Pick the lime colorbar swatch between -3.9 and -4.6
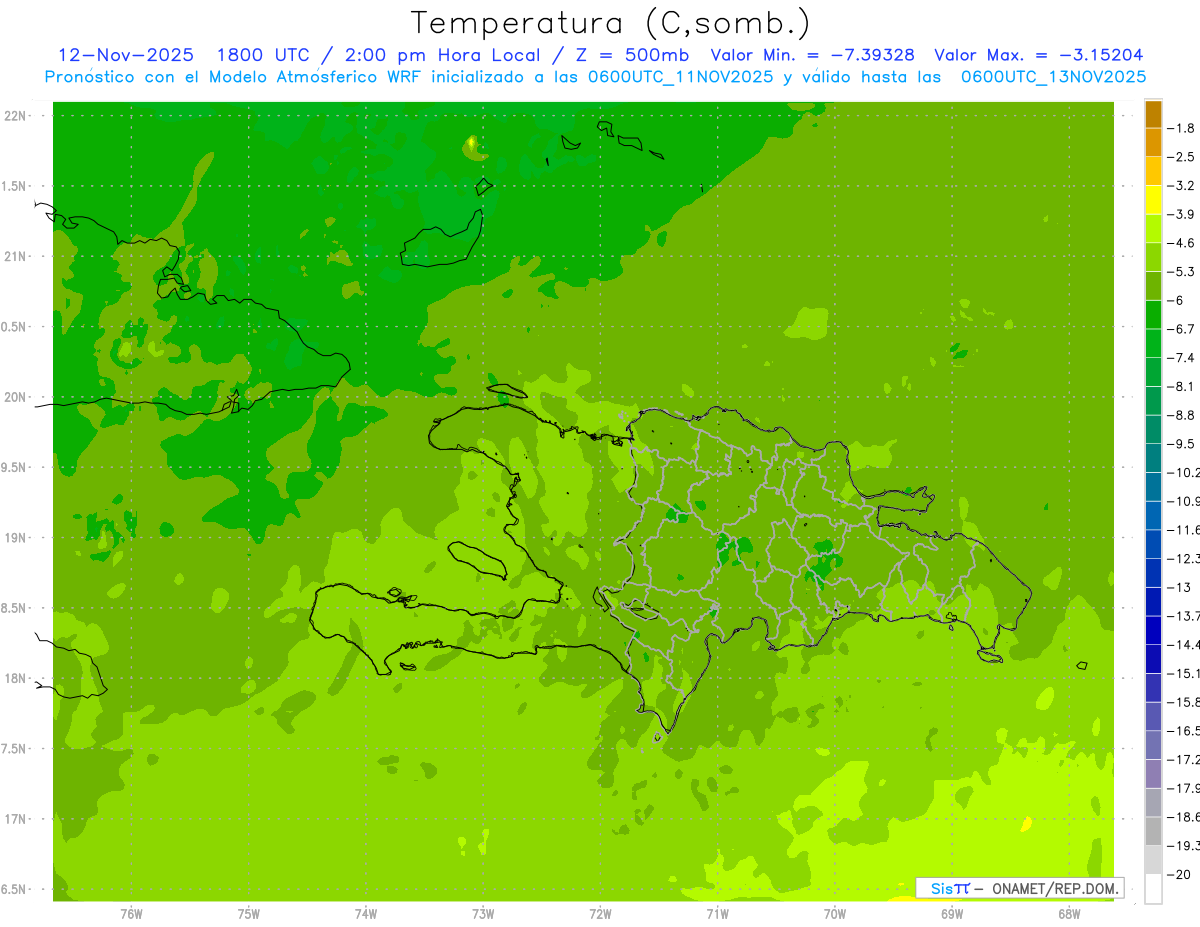Viewport: 1200px width, 927px height. pos(1153,229)
